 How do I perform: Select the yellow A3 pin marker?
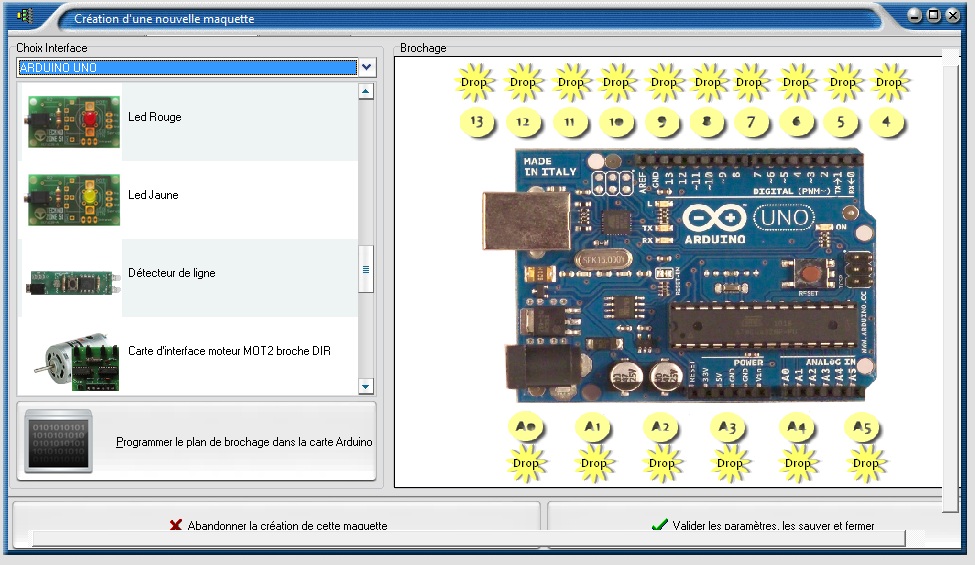729,428
